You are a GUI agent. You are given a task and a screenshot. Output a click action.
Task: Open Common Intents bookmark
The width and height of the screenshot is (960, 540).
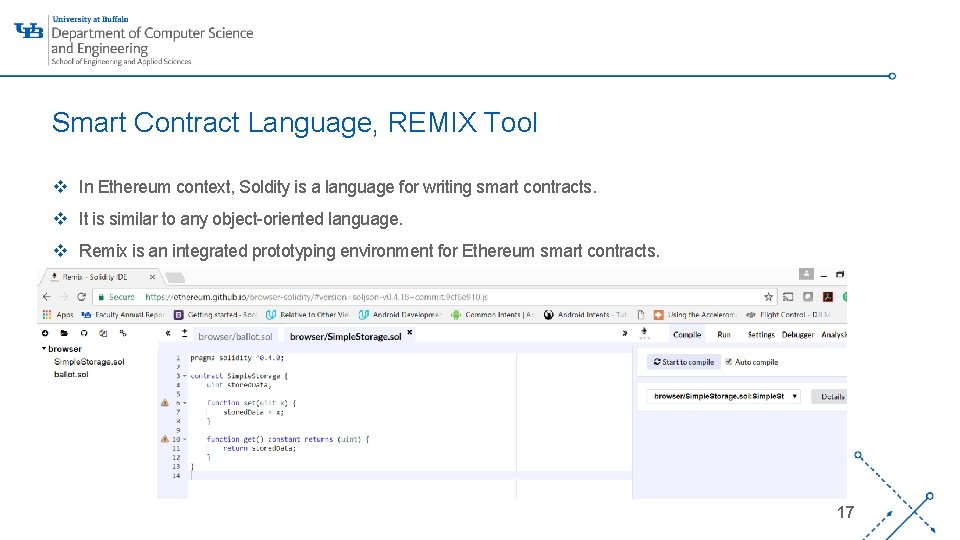click(x=492, y=315)
